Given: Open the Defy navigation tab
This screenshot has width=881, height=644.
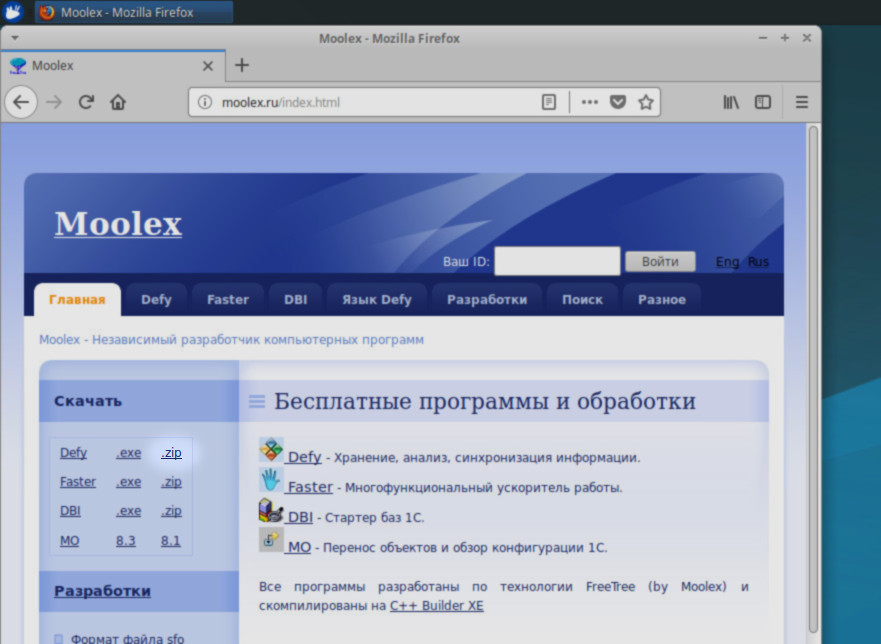Looking at the screenshot, I should (x=156, y=300).
